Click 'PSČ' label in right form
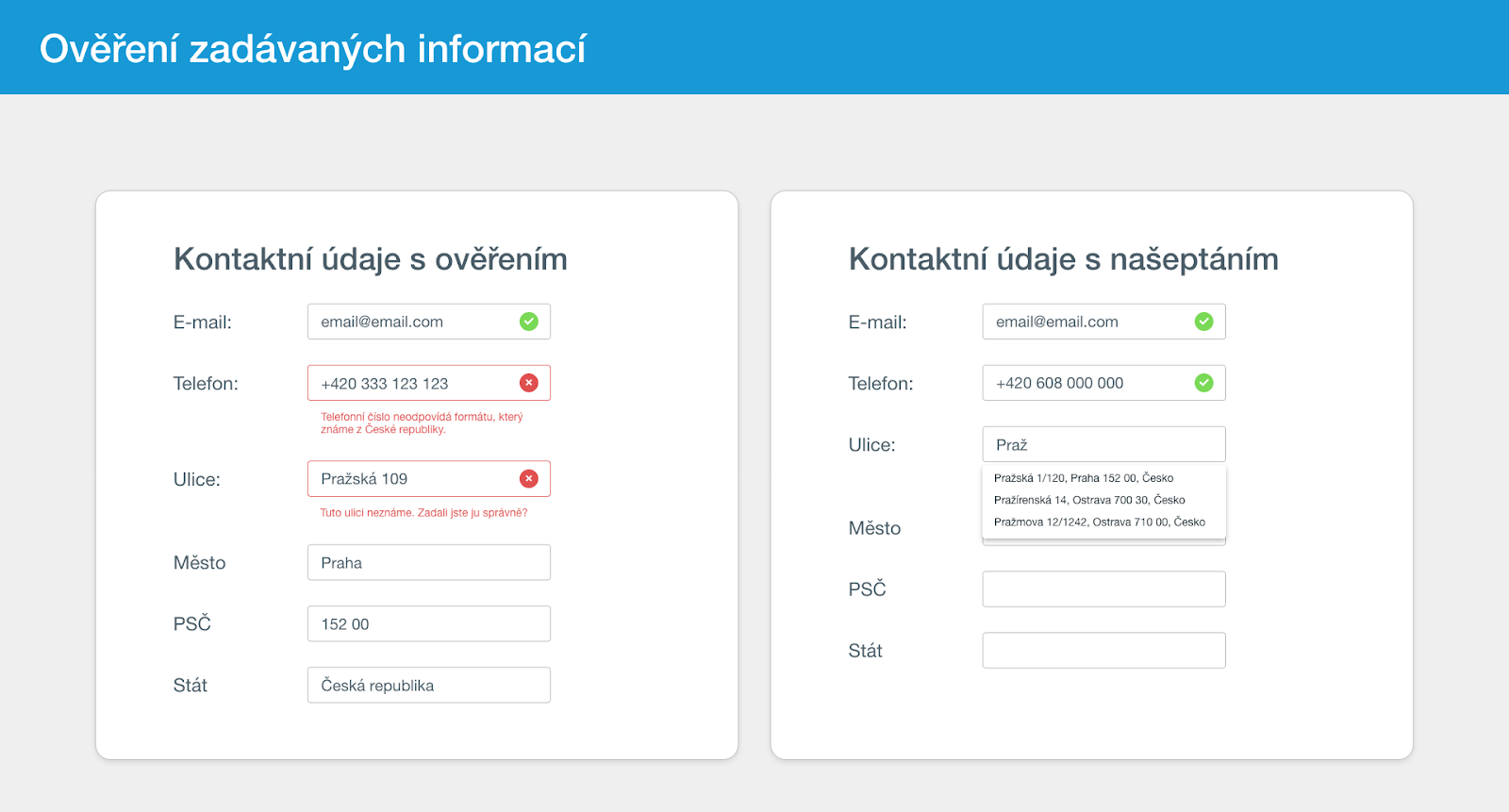 pos(868,588)
